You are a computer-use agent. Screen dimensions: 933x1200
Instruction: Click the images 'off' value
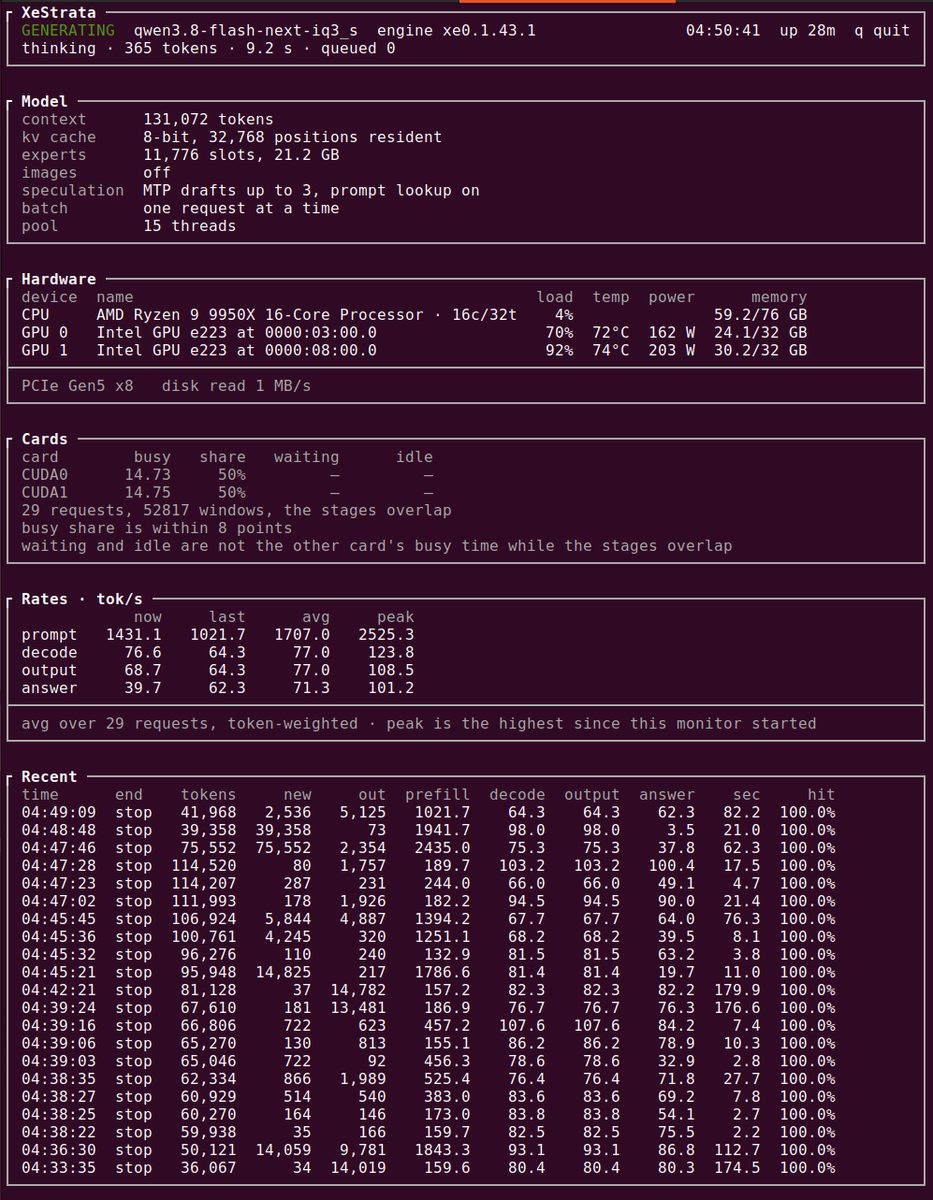click(157, 173)
